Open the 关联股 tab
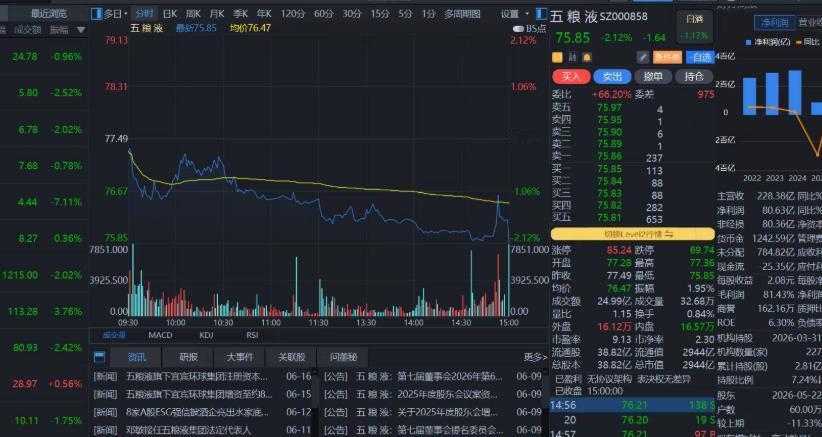This screenshot has width=822, height=437. coord(291,357)
